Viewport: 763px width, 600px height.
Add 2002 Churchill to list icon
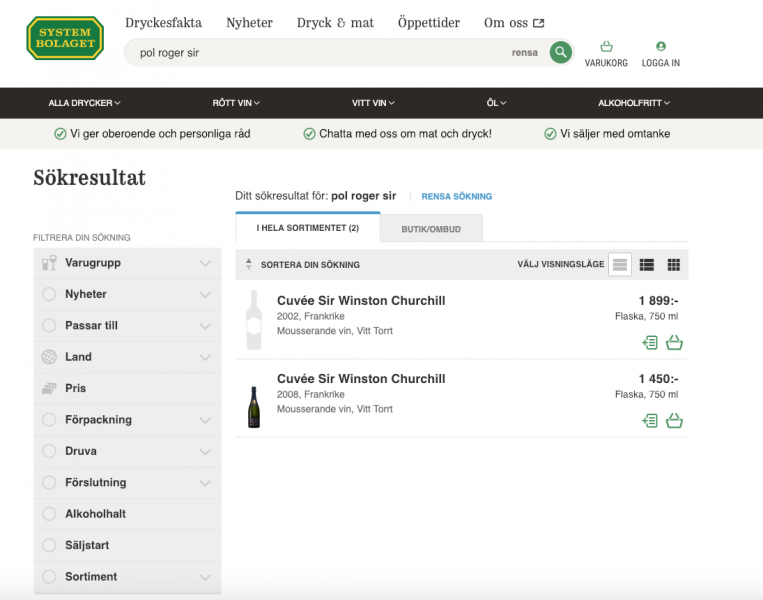[650, 343]
